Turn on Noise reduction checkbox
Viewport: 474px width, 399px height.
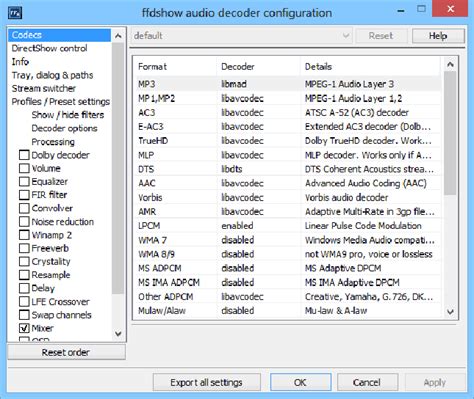(24, 222)
